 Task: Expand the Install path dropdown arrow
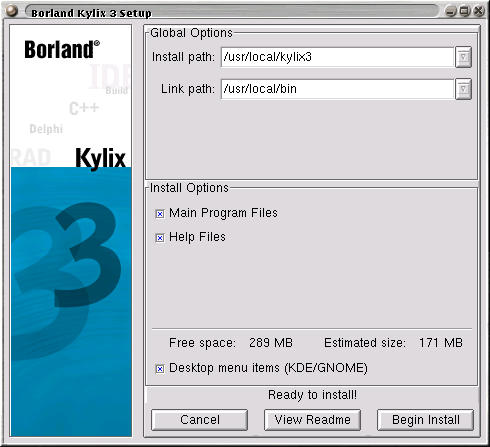(463, 57)
